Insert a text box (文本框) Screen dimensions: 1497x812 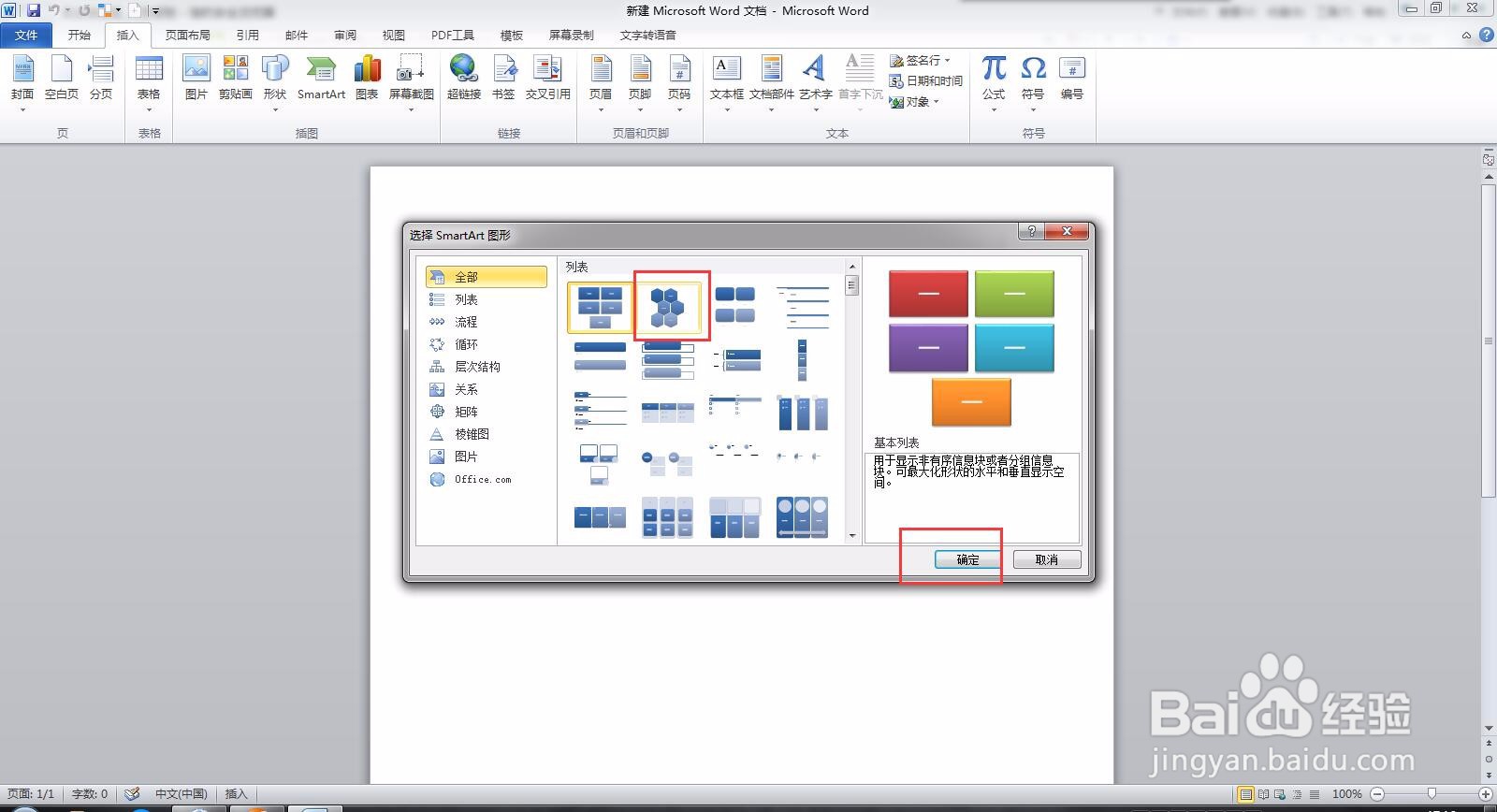(x=727, y=82)
